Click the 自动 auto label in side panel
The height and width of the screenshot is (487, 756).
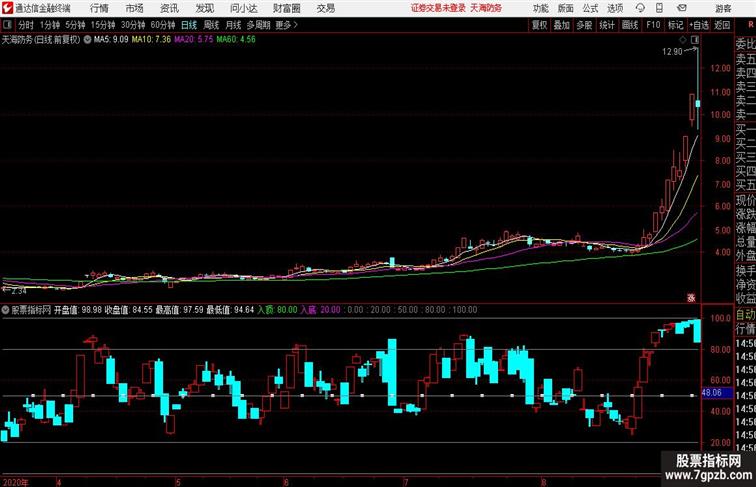745,315
